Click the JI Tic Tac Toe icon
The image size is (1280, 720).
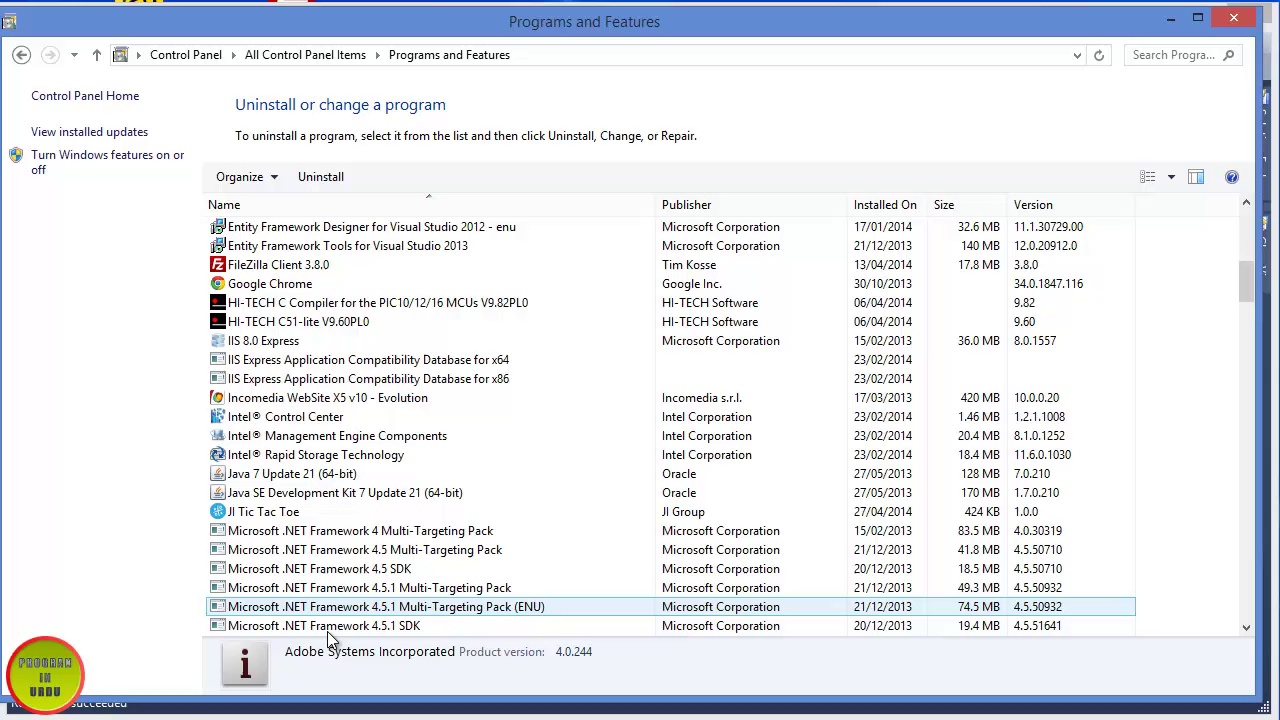(x=217, y=512)
